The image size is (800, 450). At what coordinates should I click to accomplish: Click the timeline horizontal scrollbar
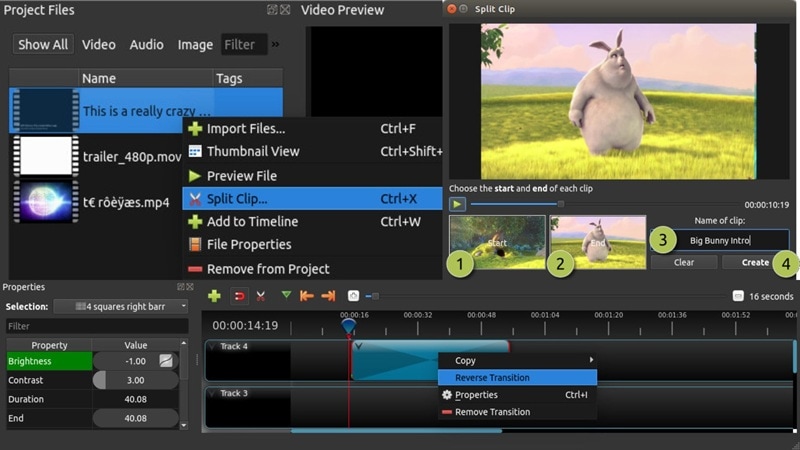tap(396, 431)
